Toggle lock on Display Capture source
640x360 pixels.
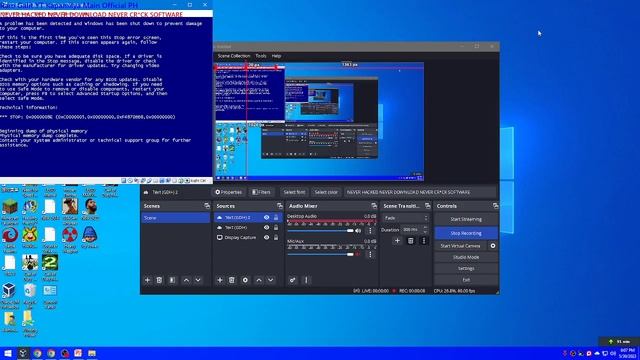point(276,237)
